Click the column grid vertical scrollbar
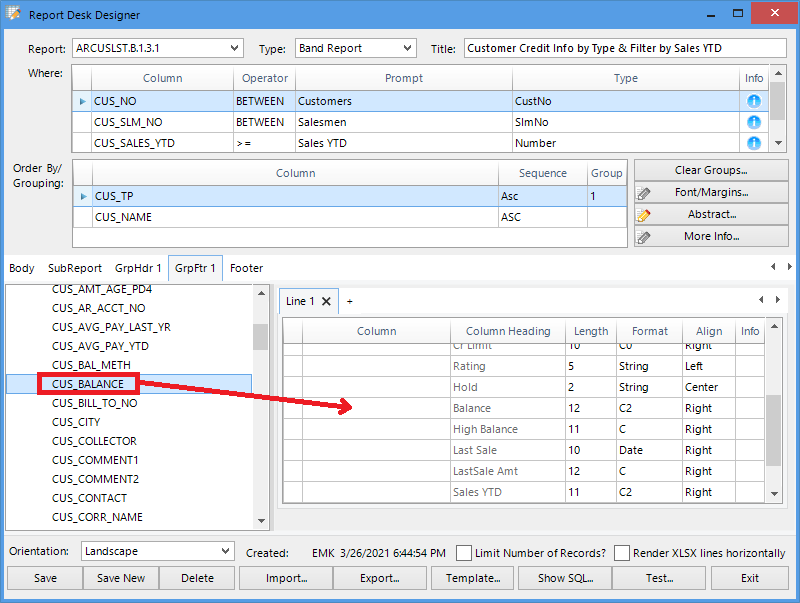The width and height of the screenshot is (800, 603). [773, 430]
